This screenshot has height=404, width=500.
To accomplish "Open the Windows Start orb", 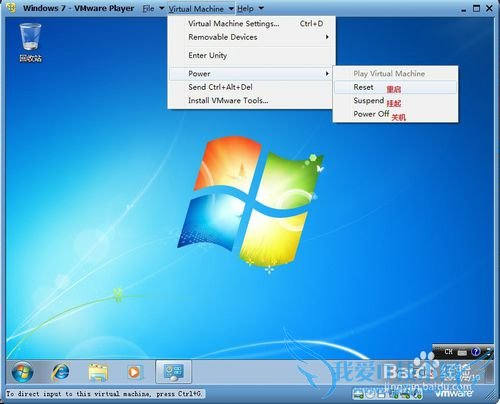I will tap(22, 372).
